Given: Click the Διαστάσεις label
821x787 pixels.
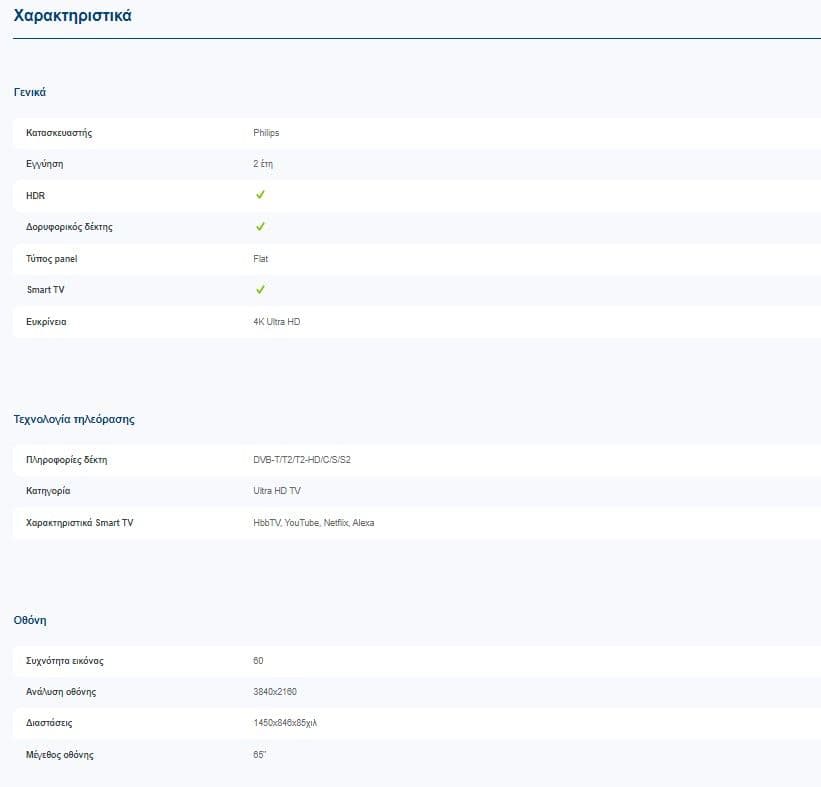Looking at the screenshot, I should tap(49, 723).
